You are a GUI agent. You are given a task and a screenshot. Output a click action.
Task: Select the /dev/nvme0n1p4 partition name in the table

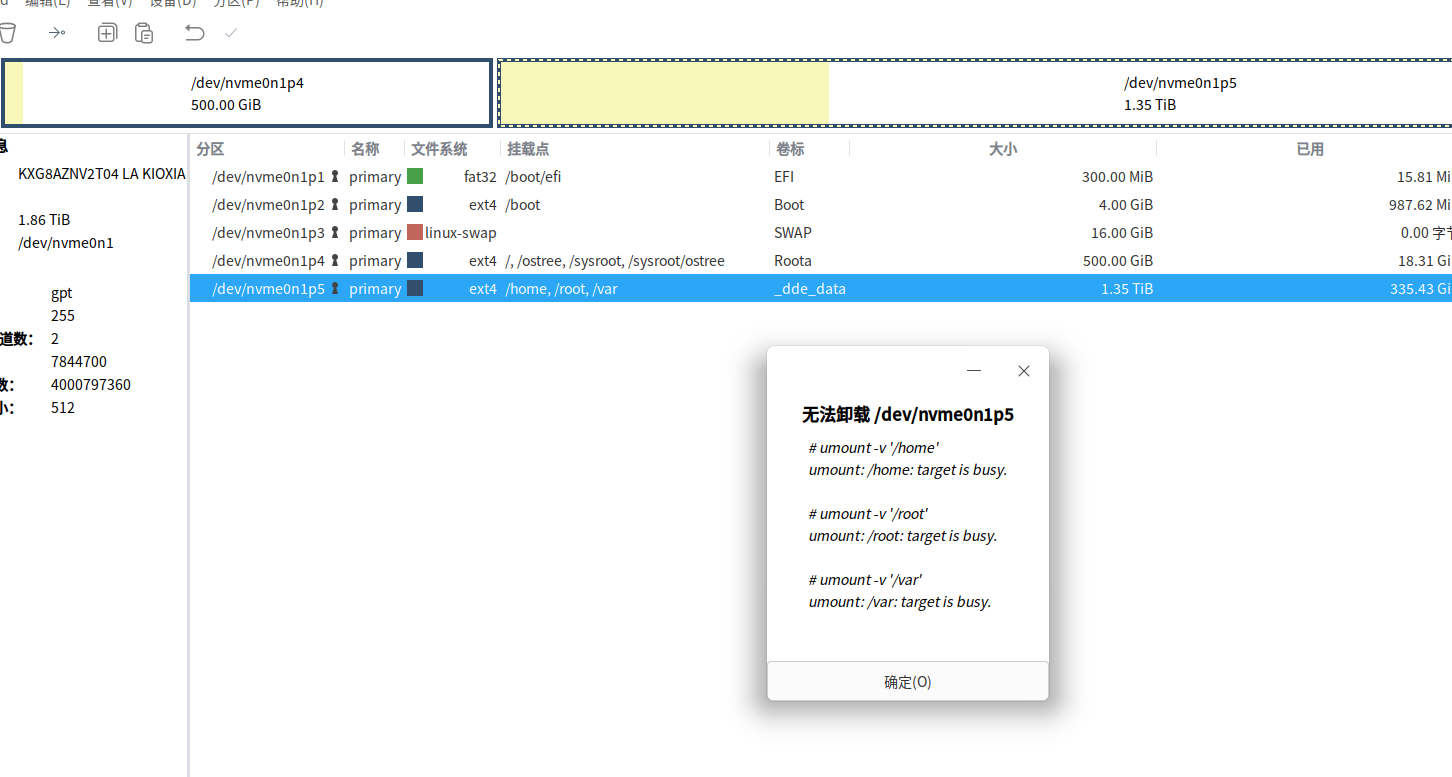[x=268, y=261]
